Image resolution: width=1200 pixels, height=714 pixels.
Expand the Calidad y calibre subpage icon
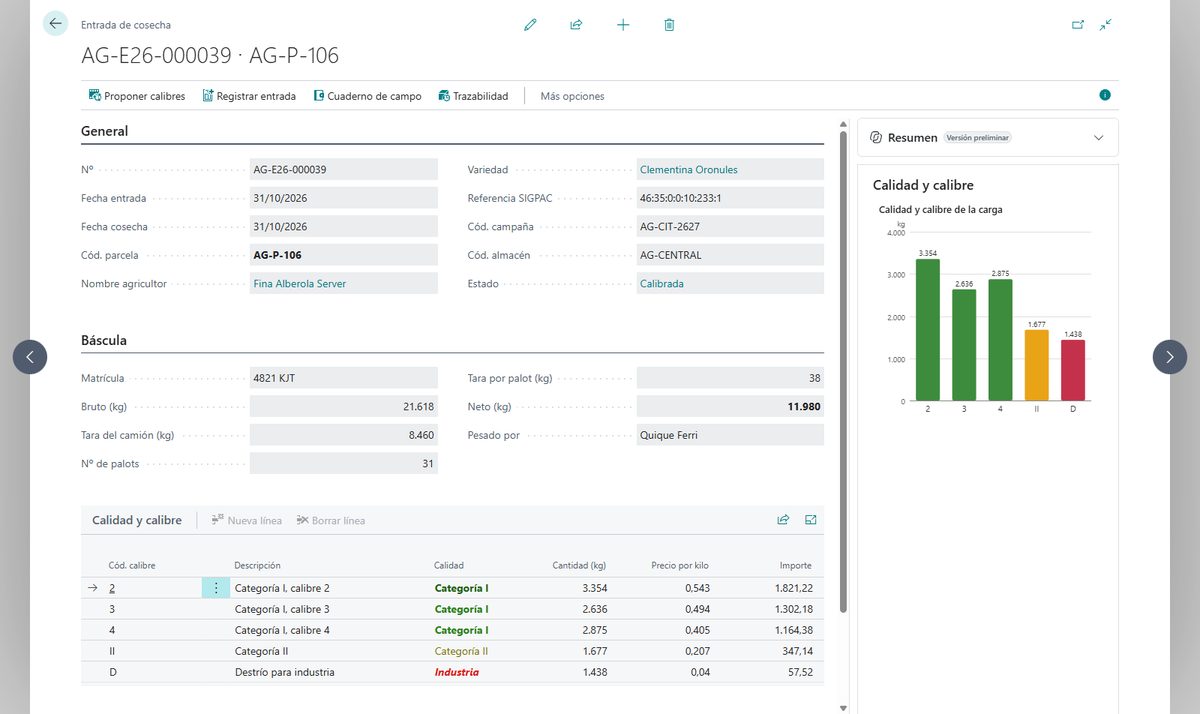click(811, 520)
